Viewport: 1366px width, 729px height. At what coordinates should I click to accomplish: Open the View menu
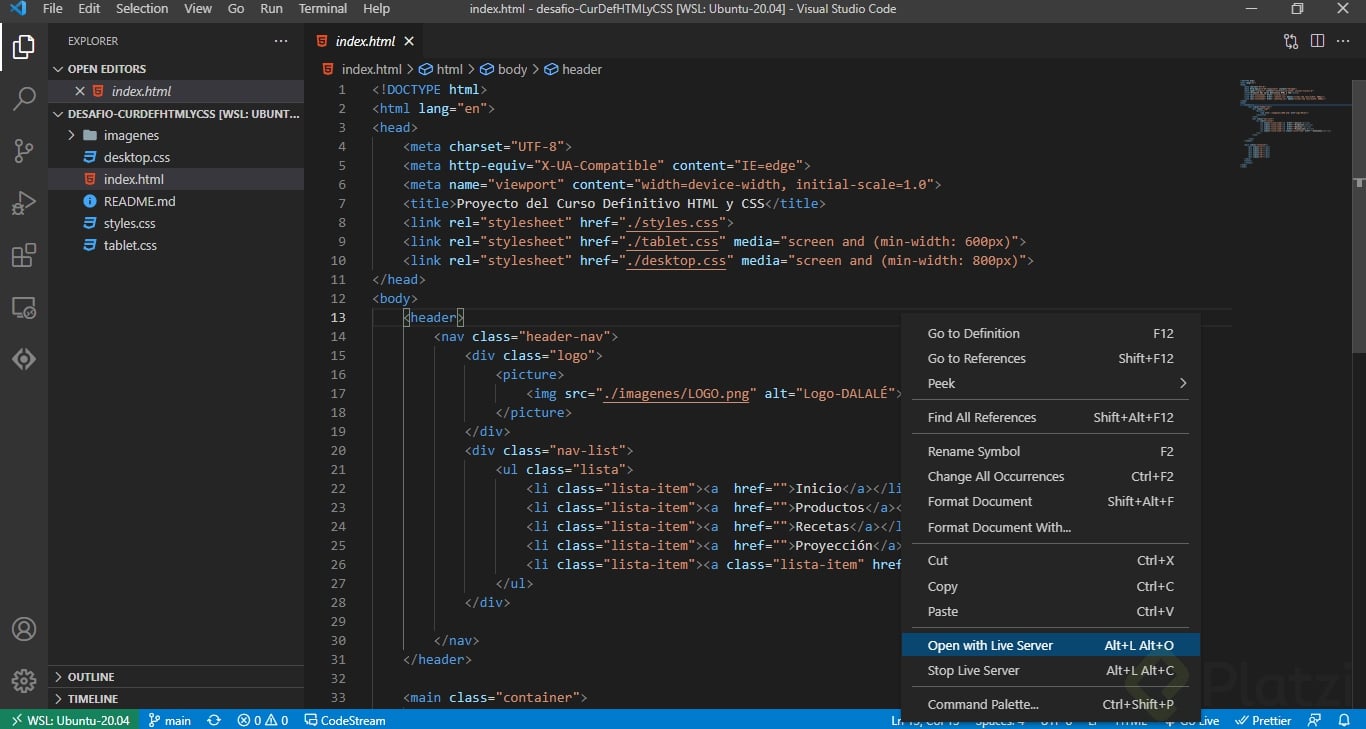pos(198,9)
